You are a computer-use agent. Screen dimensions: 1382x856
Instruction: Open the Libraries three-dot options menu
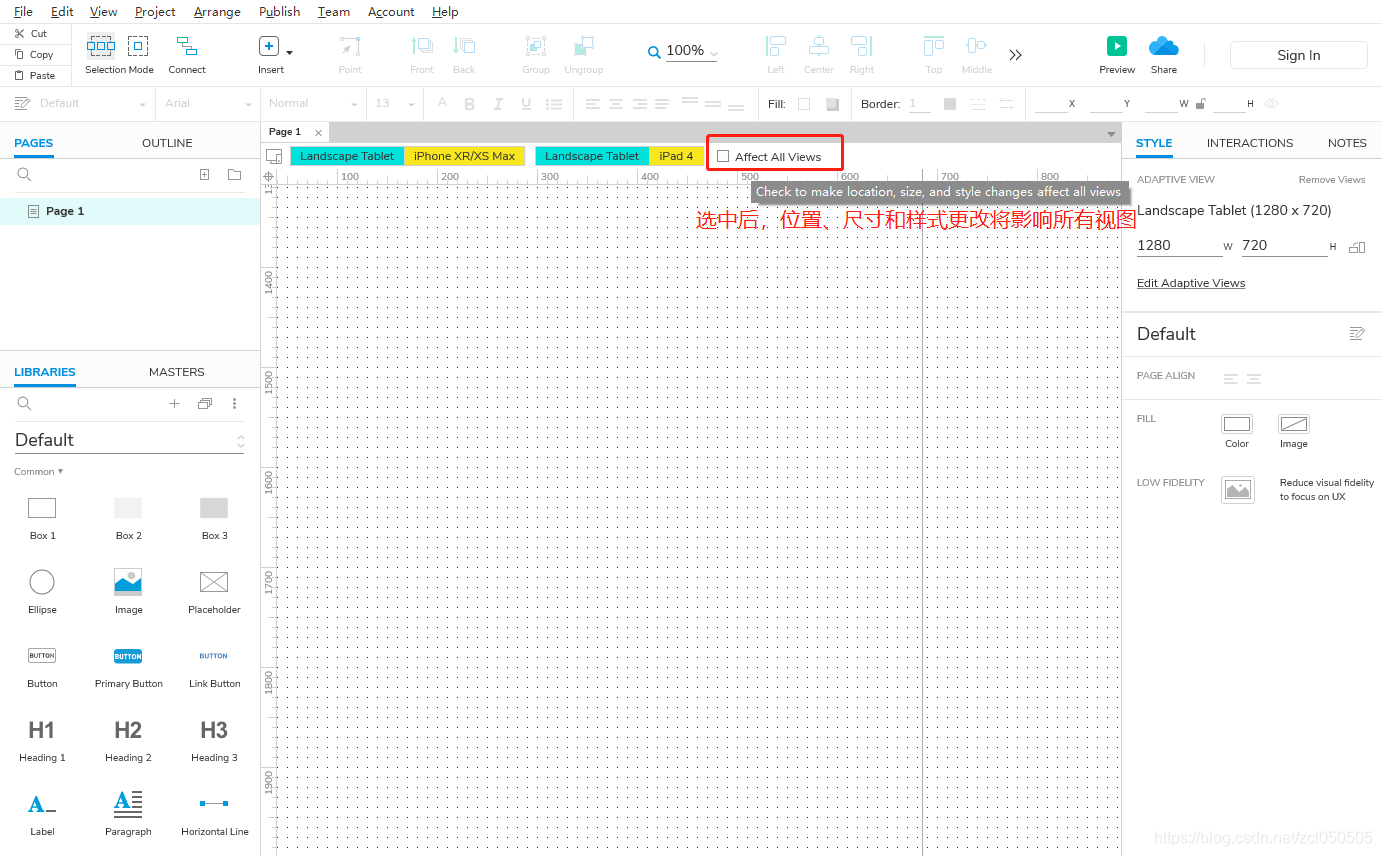coord(235,404)
